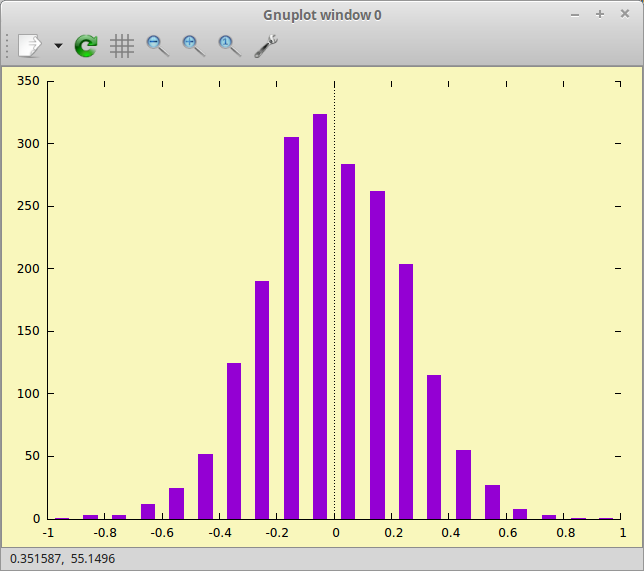Apply the next zoom settings
Image resolution: width=644 pixels, height=571 pixels.
[x=194, y=45]
